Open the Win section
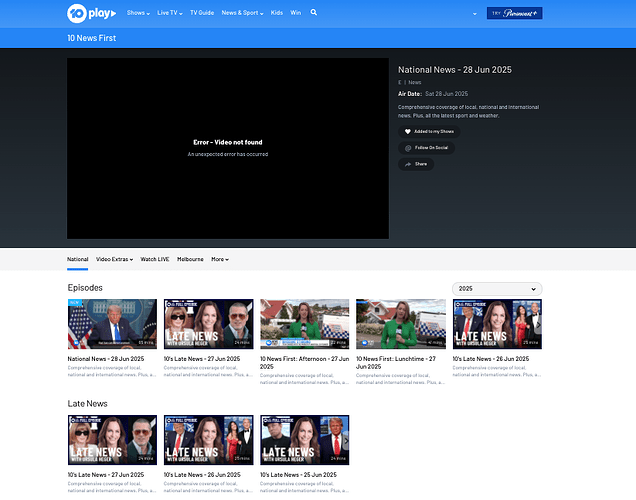Viewport: 636px width, 500px height. pyautogui.click(x=296, y=13)
